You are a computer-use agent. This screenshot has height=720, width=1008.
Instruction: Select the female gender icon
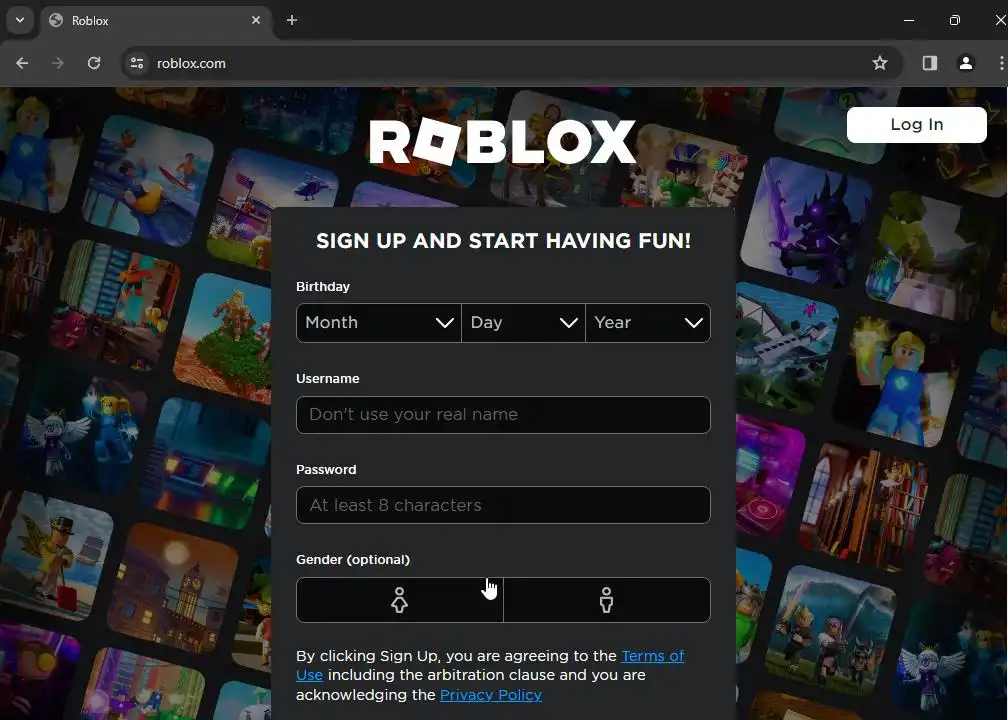tap(399, 600)
